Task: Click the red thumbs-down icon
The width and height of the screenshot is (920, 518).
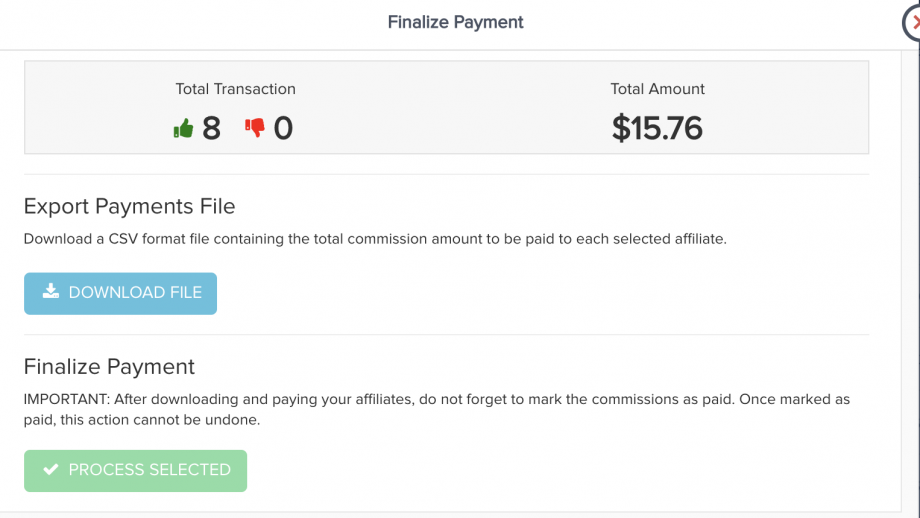Action: tap(255, 128)
